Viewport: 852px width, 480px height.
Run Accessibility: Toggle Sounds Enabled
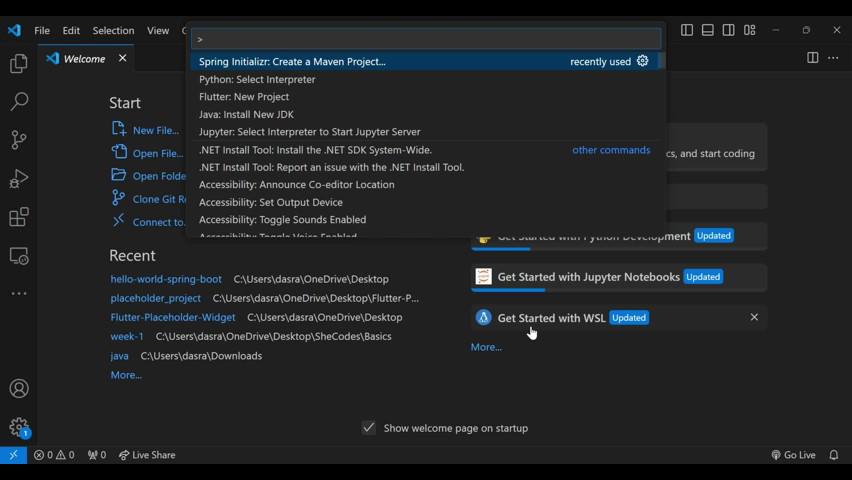tap(424, 220)
